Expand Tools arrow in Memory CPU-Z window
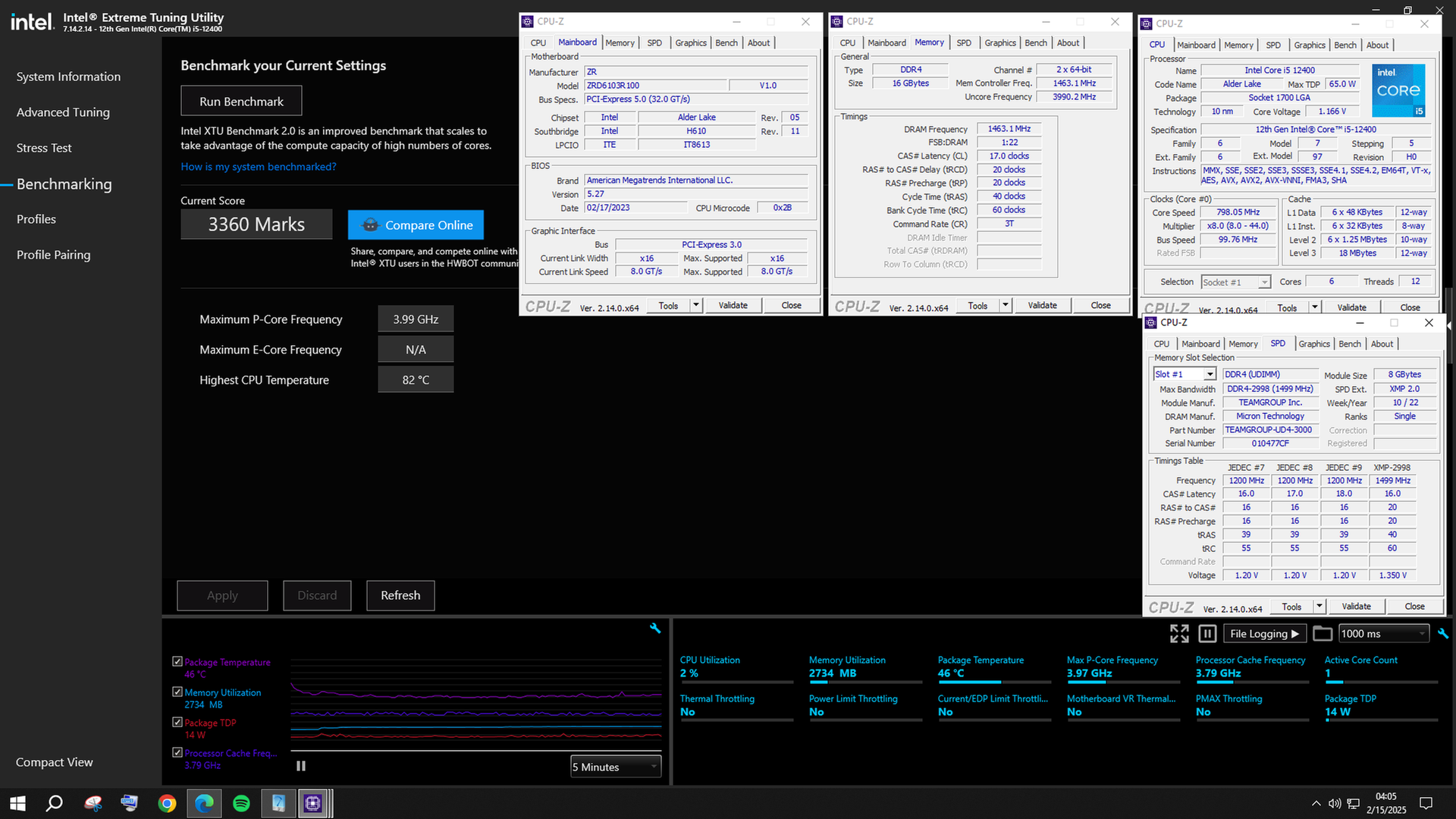Screen dimensions: 1456x819 click(x=1005, y=305)
